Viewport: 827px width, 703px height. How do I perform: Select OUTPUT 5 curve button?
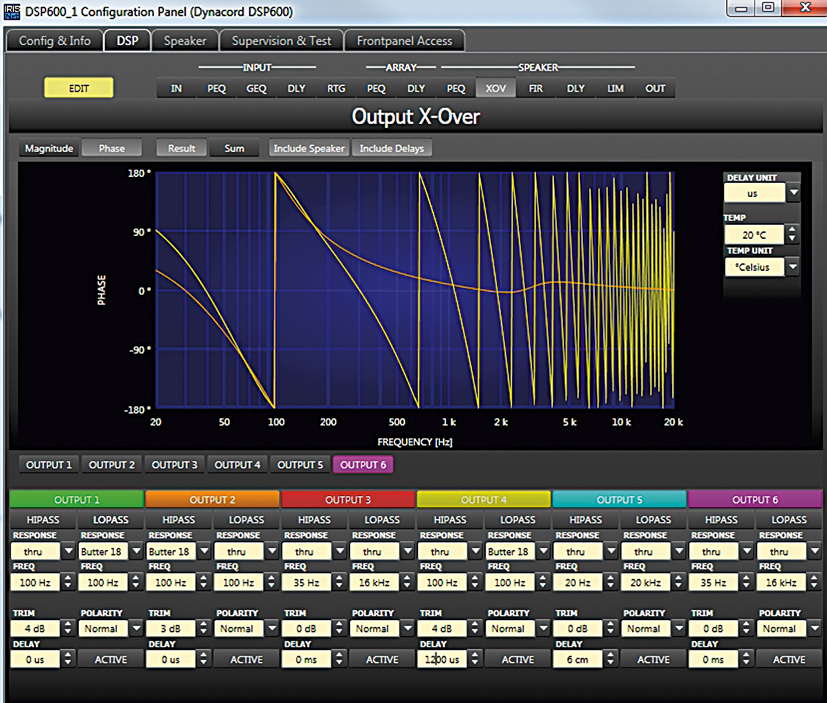tap(300, 465)
